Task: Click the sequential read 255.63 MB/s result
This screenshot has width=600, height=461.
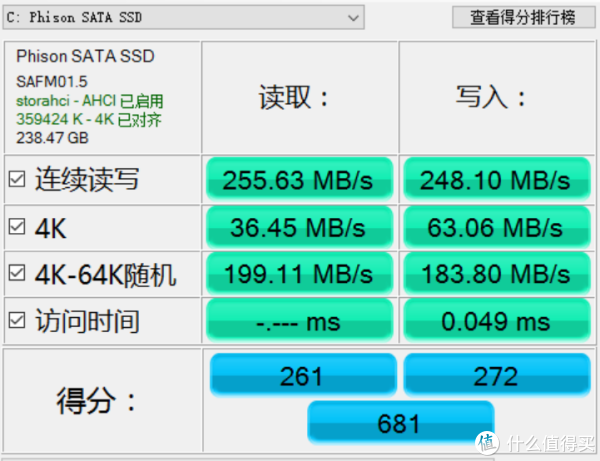Action: pyautogui.click(x=300, y=179)
